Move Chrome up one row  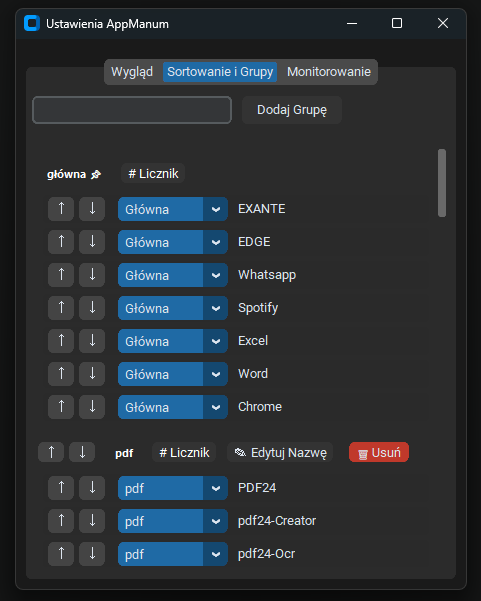click(x=61, y=407)
